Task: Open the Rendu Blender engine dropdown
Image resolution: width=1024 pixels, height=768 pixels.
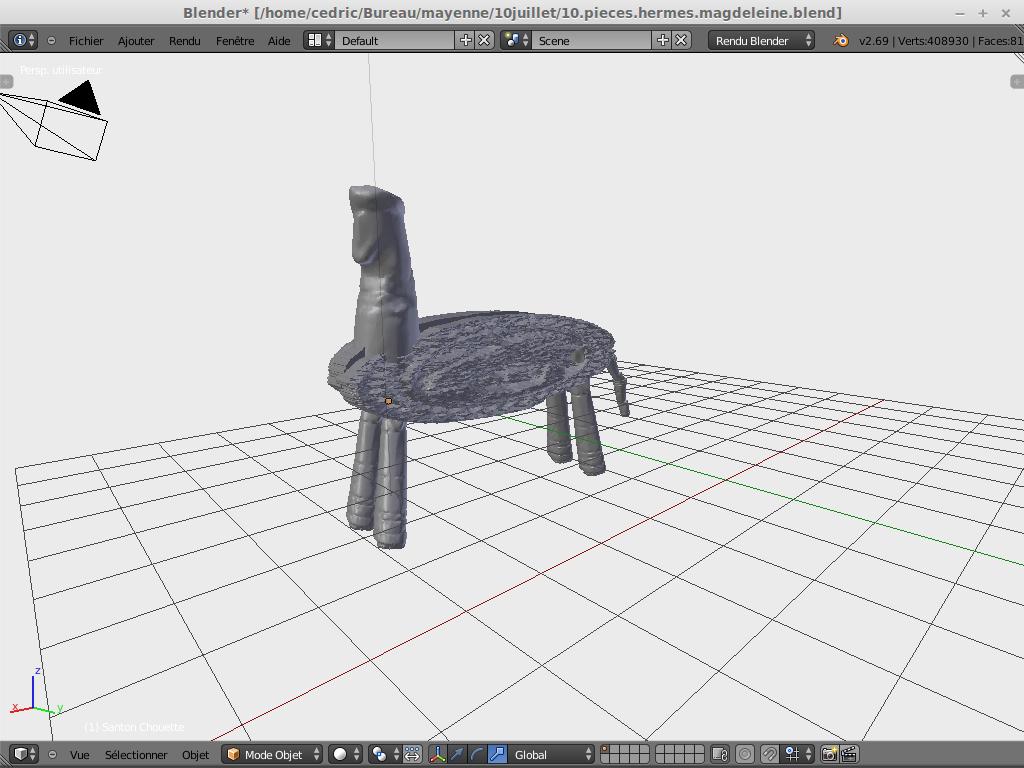Action: point(761,40)
